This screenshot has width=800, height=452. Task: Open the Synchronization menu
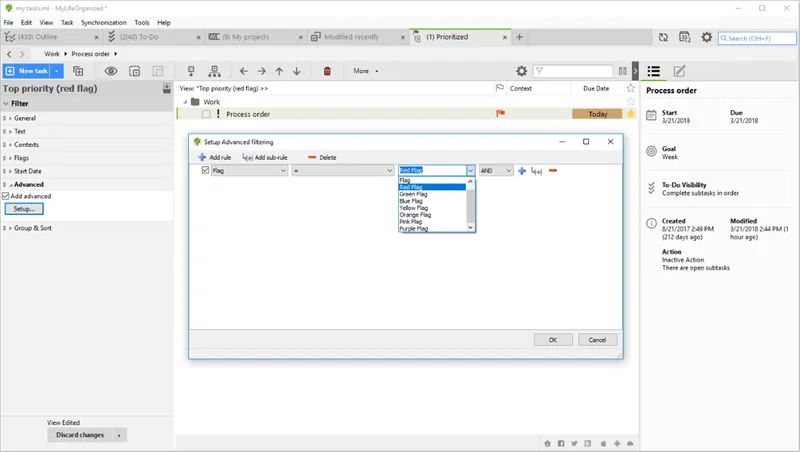tap(103, 22)
